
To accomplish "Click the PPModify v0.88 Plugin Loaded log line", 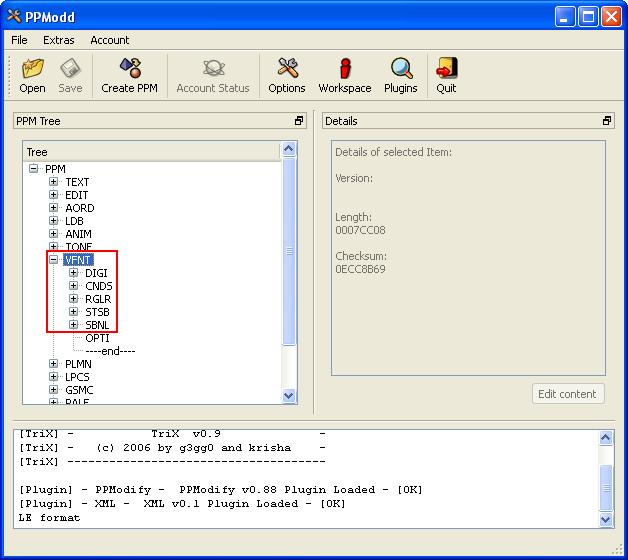I will pos(221,489).
